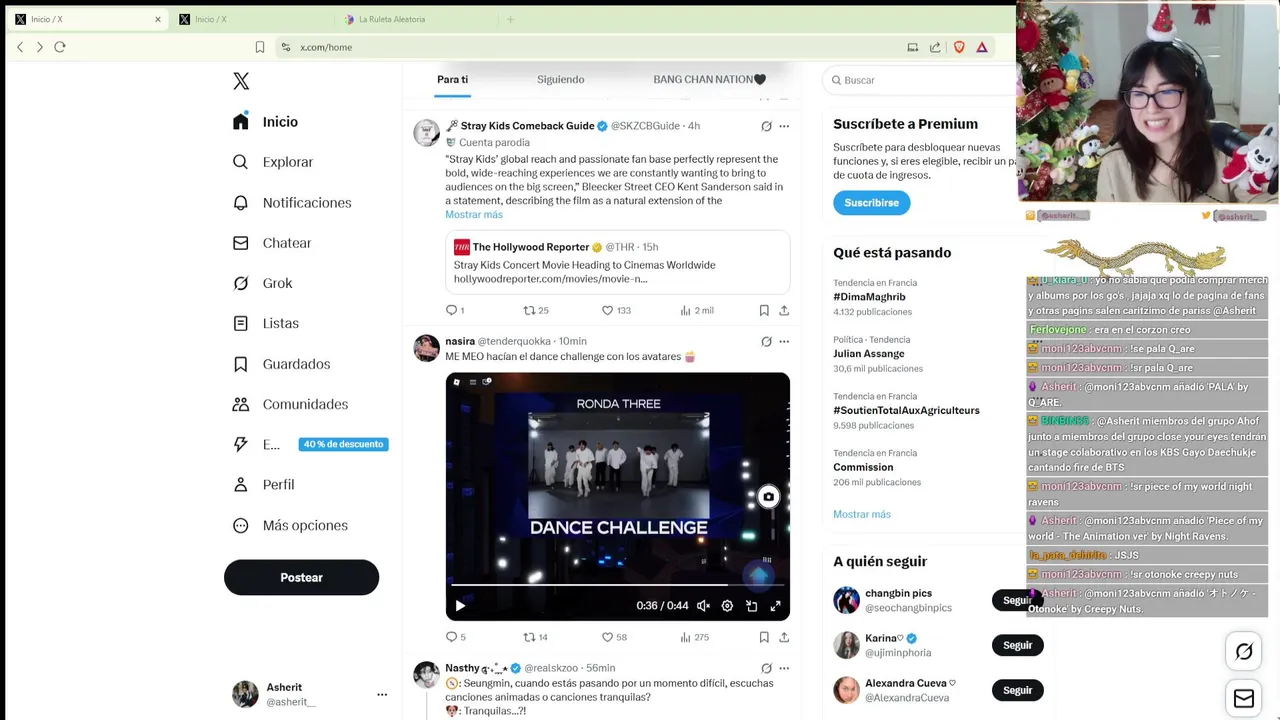Open a new browser tab
The width and height of the screenshot is (1280, 720).
[x=510, y=19]
